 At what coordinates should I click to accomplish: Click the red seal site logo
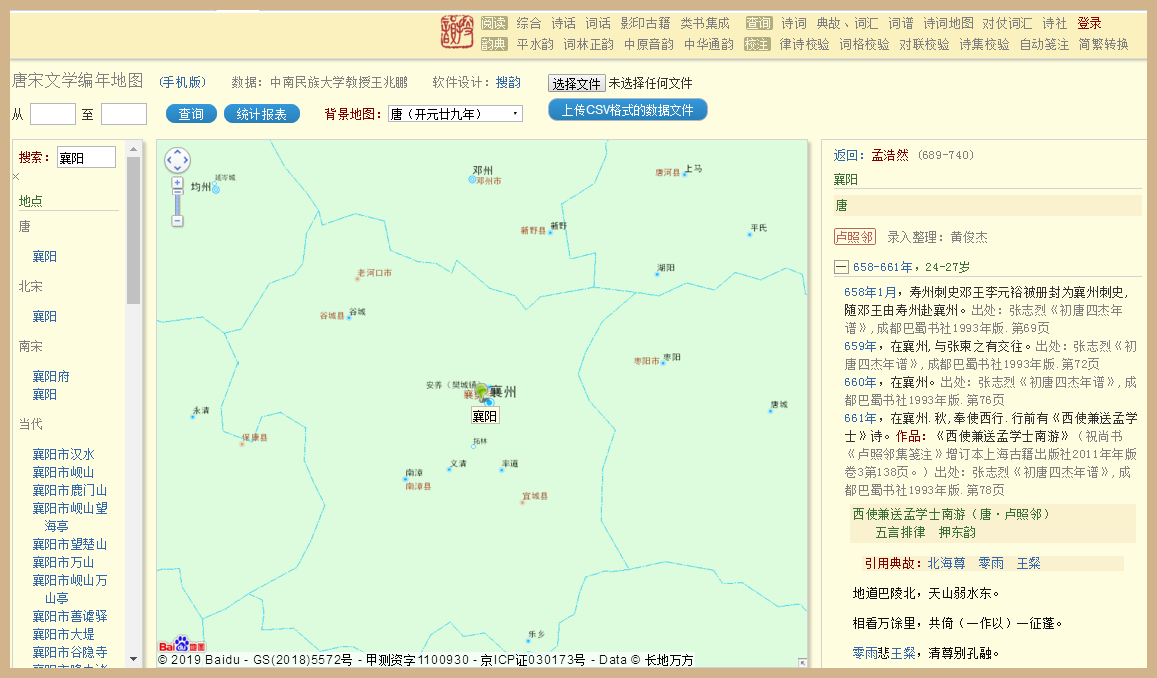455,31
